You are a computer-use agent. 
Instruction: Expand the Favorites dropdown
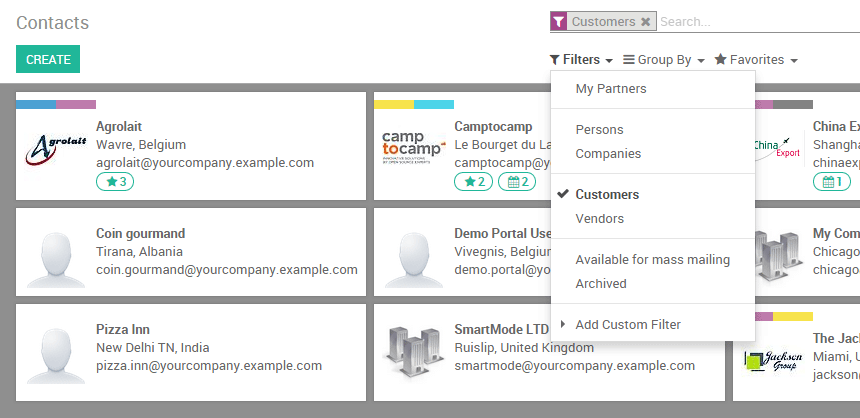pos(756,60)
